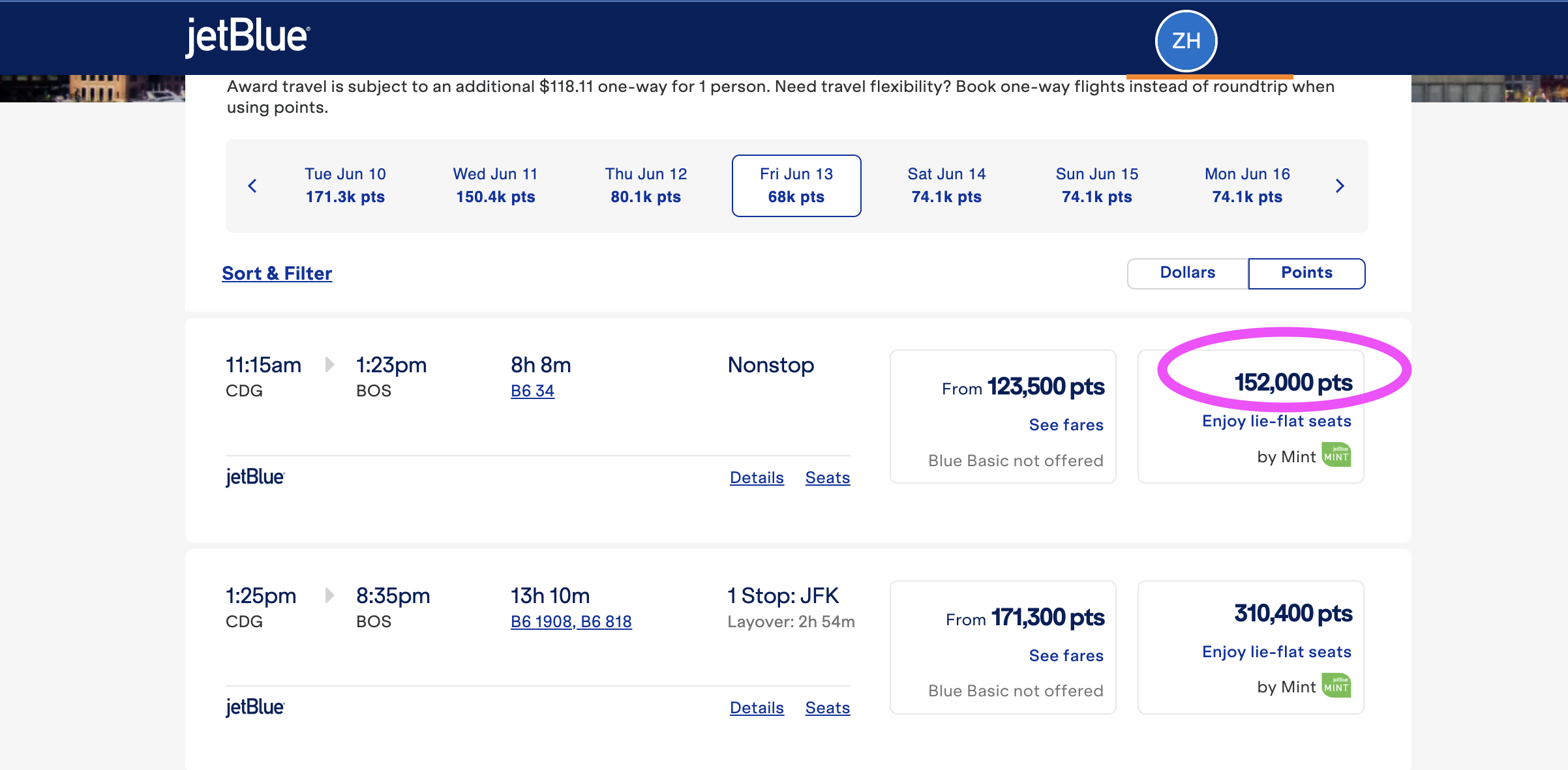Expand See fares for the 171,300 pts option
1568x770 pixels.
tap(1066, 656)
